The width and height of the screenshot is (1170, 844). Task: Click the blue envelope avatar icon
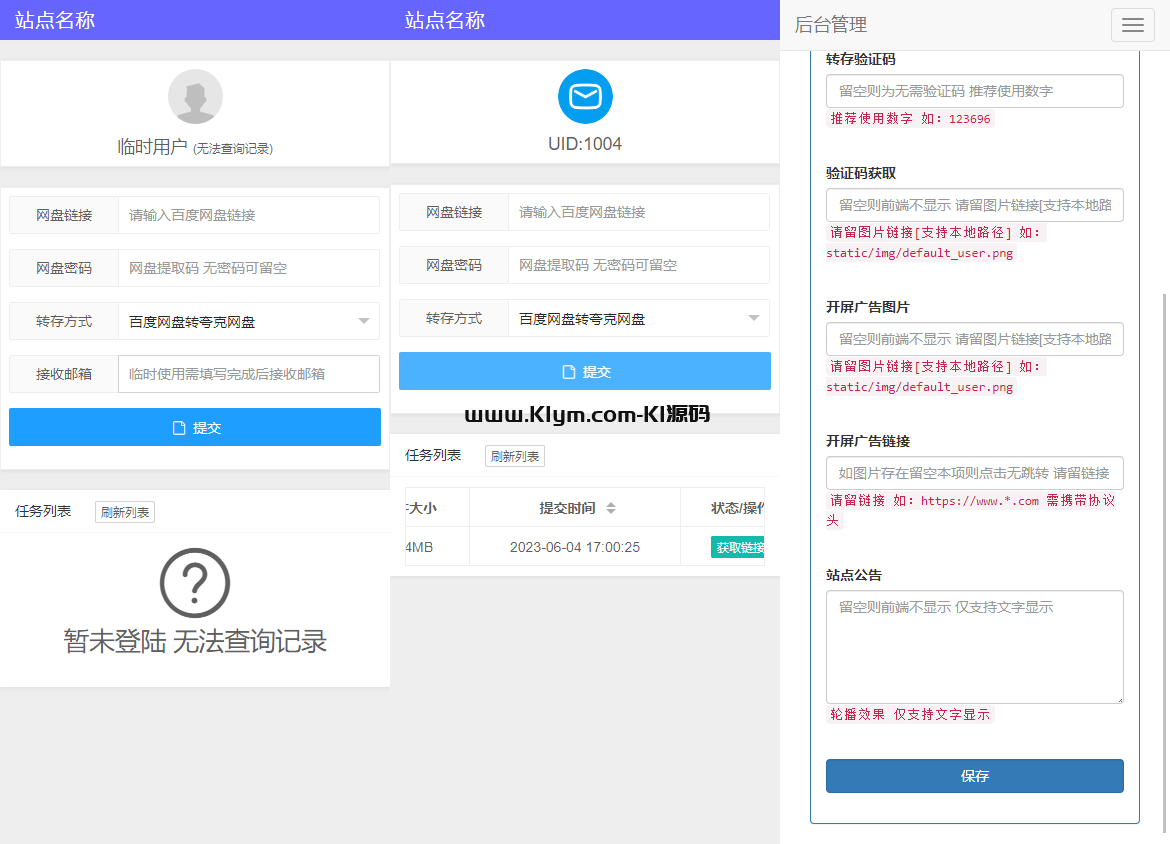(x=585, y=97)
